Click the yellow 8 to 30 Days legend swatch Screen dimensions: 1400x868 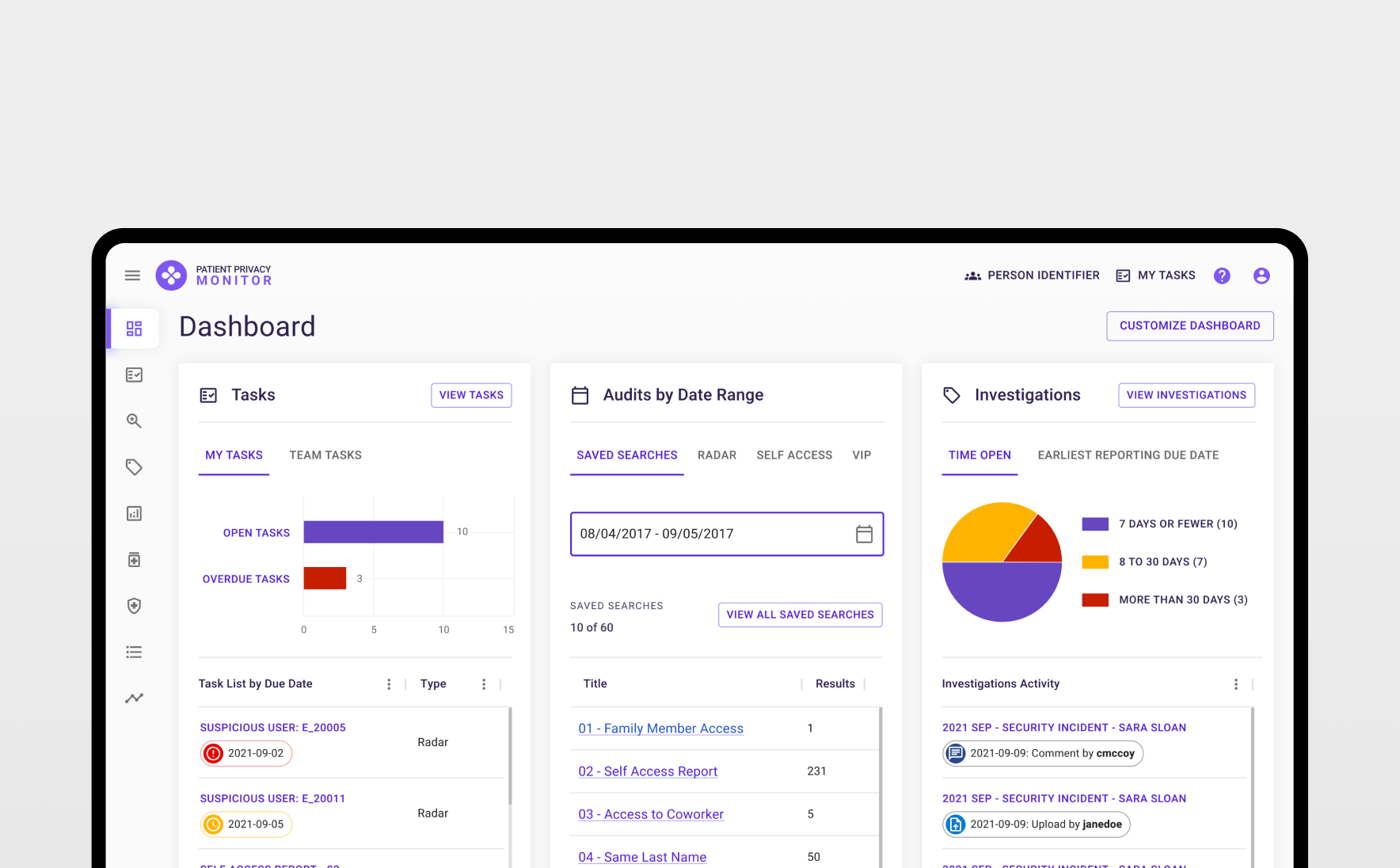pos(1095,562)
